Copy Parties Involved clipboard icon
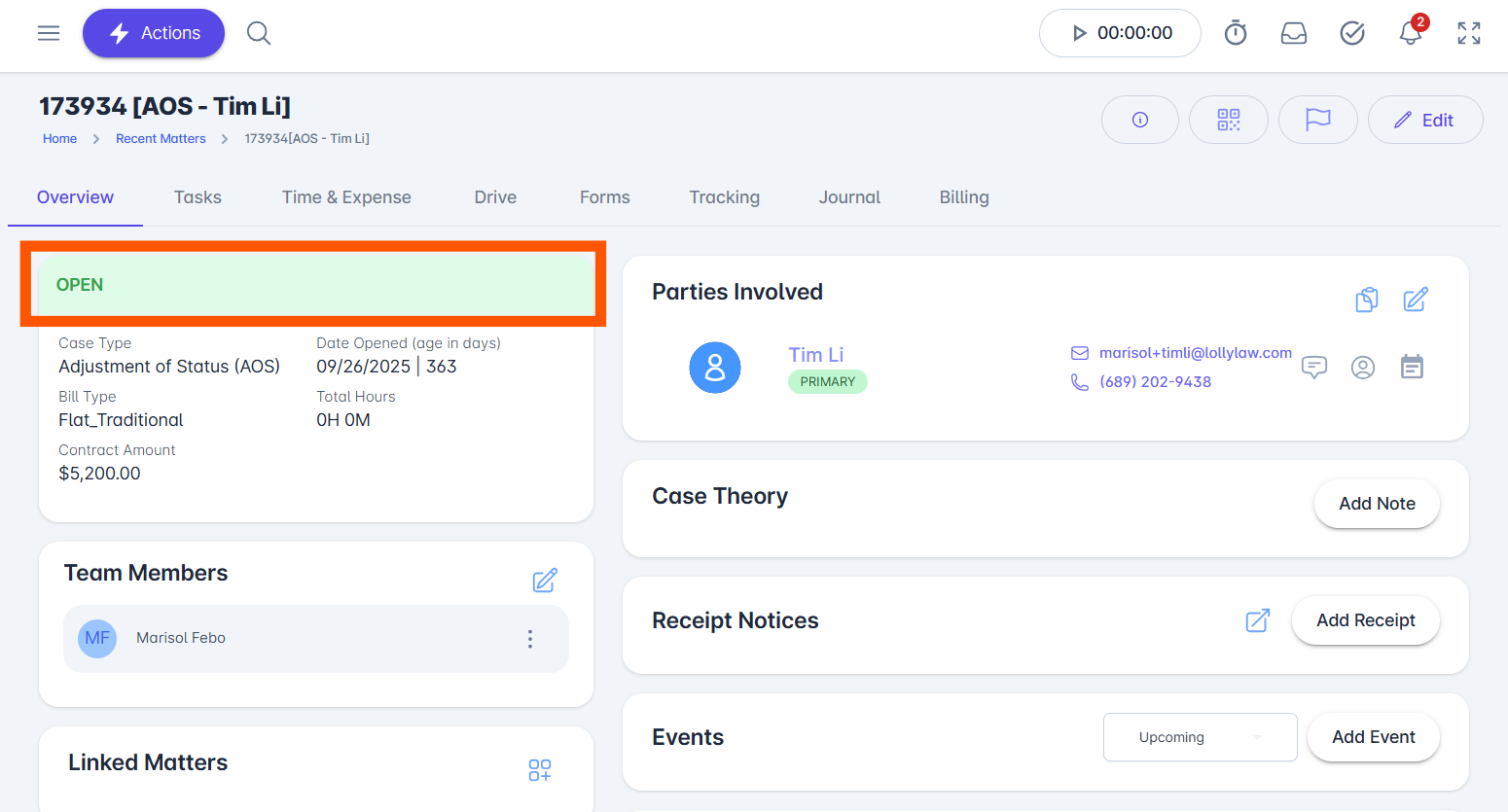 1367,300
